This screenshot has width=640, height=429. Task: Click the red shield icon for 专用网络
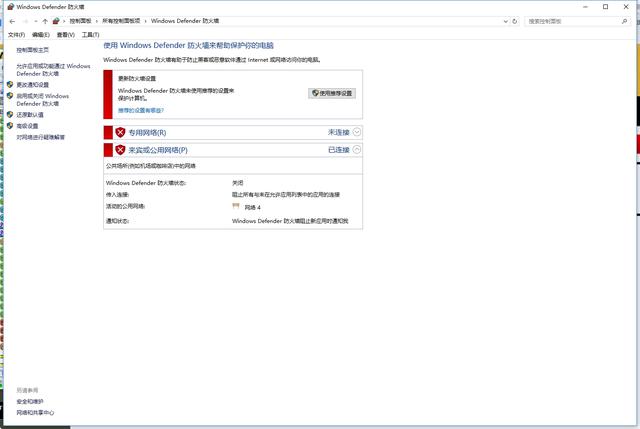tap(120, 132)
